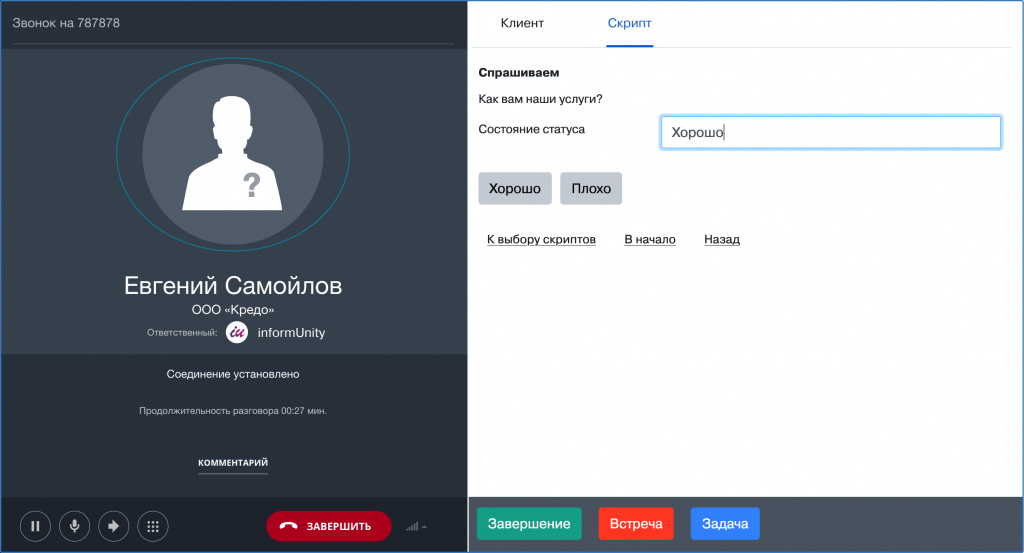
Task: Click the Спрашиваем heading
Action: coord(519,72)
